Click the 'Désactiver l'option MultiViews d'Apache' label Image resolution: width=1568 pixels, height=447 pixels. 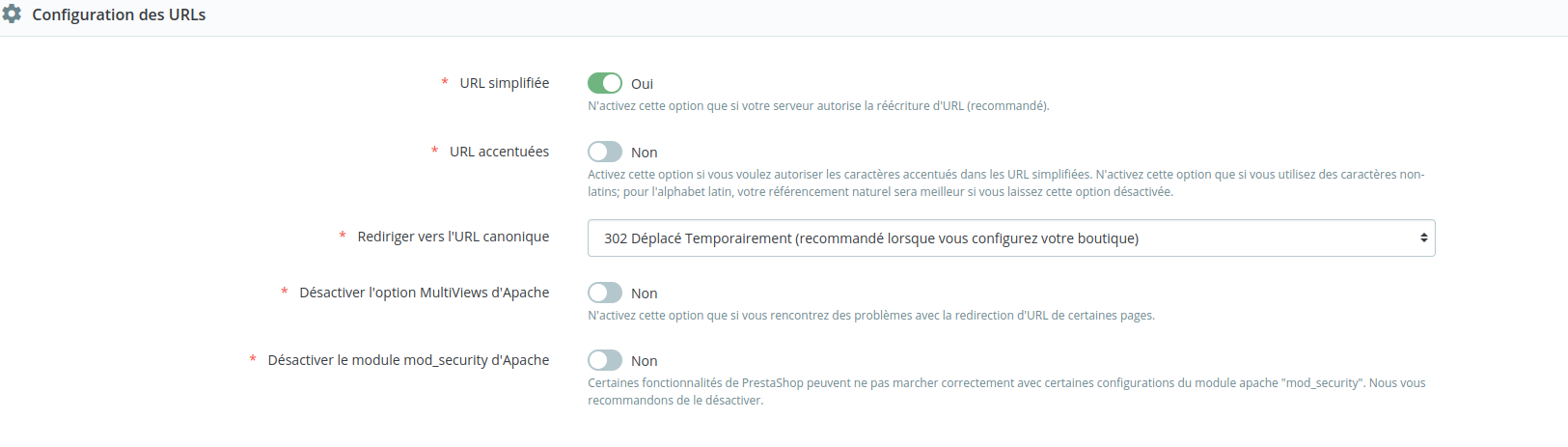[424, 293]
